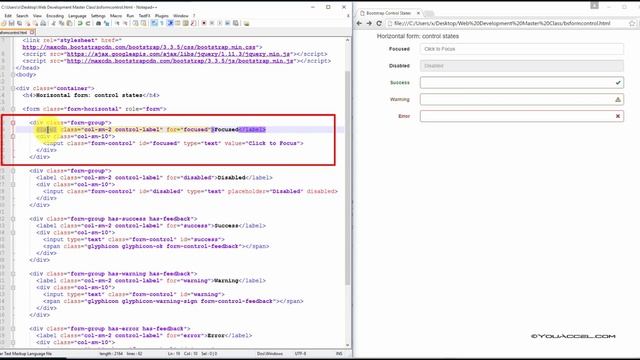Click the Paste clipboard icon

coord(69,23)
